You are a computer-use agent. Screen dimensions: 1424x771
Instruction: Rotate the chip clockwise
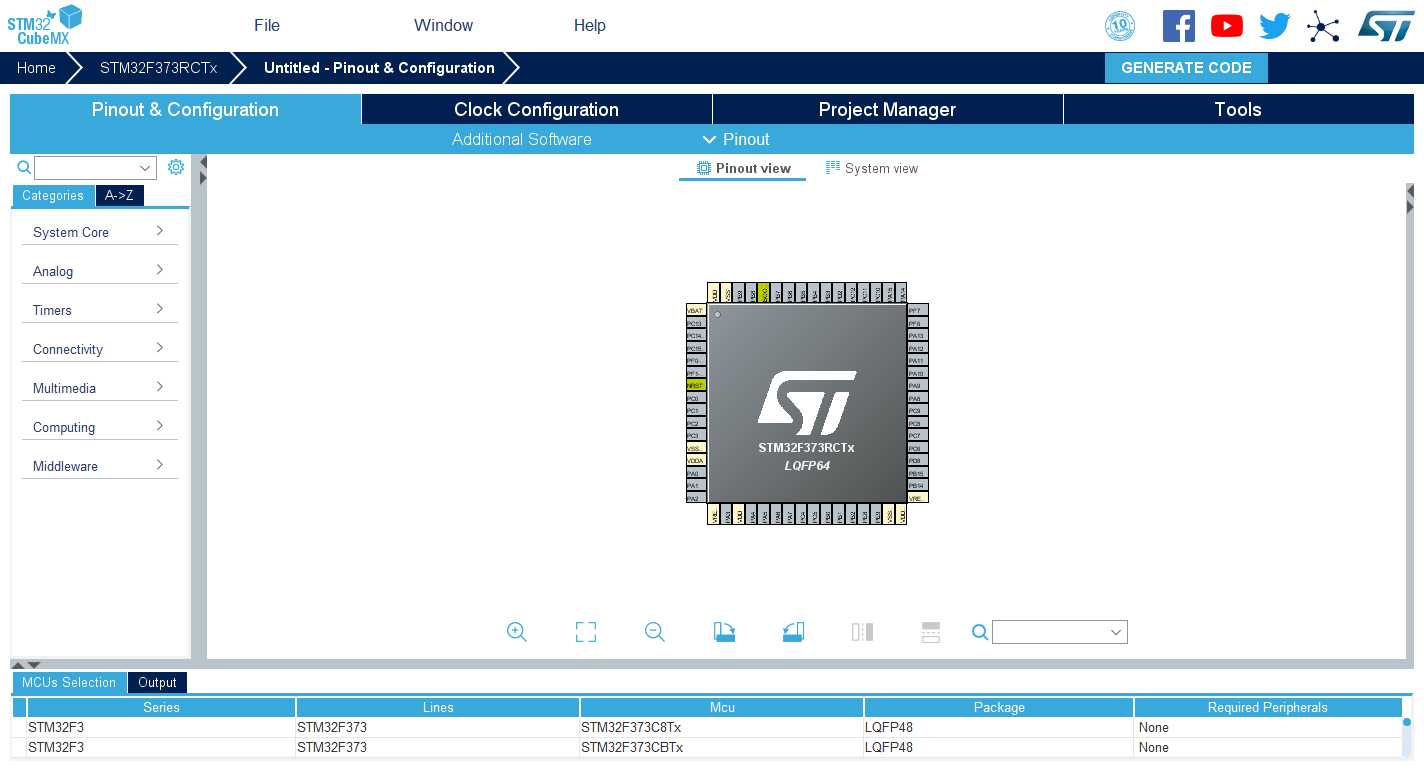[x=725, y=632]
